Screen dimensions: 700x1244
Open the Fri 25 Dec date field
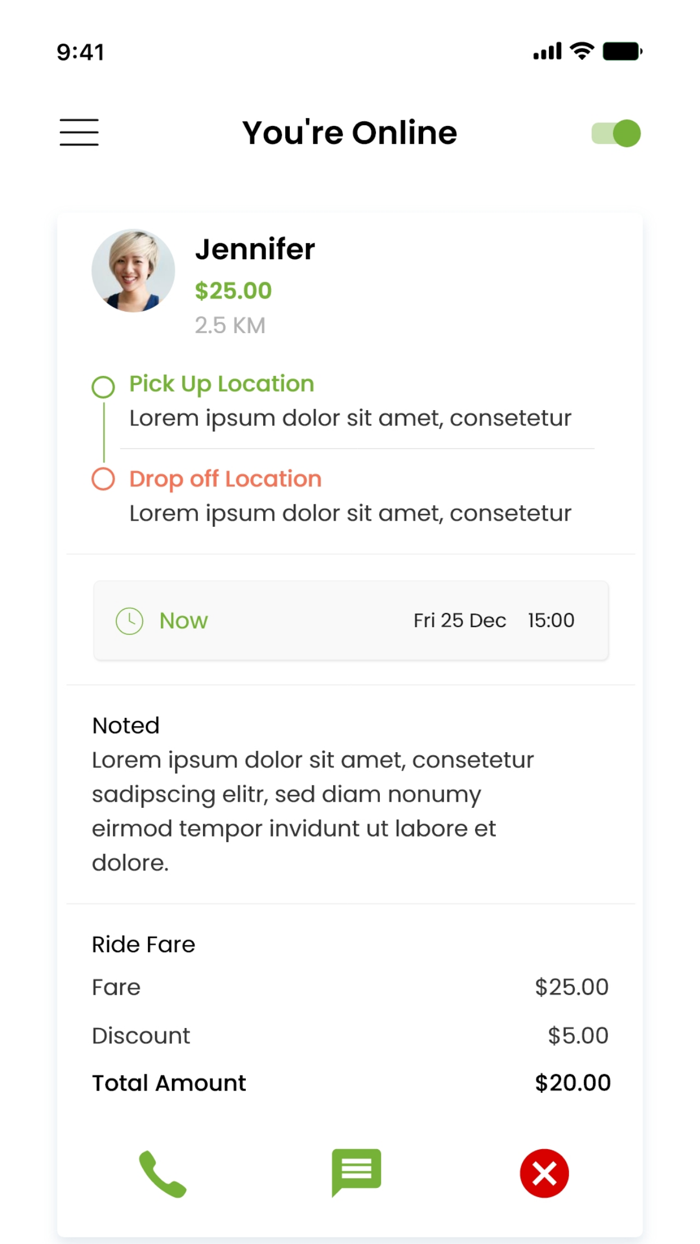point(460,621)
